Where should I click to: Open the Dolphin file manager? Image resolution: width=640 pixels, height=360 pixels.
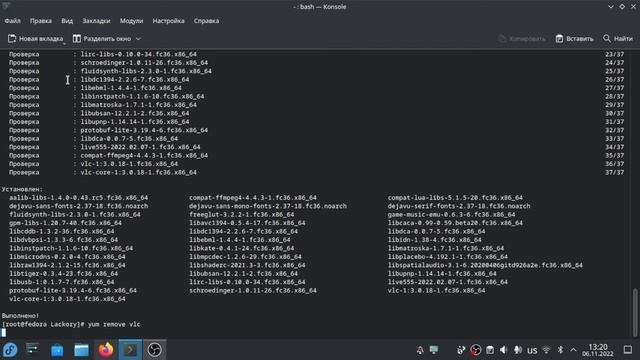[x=81, y=350]
